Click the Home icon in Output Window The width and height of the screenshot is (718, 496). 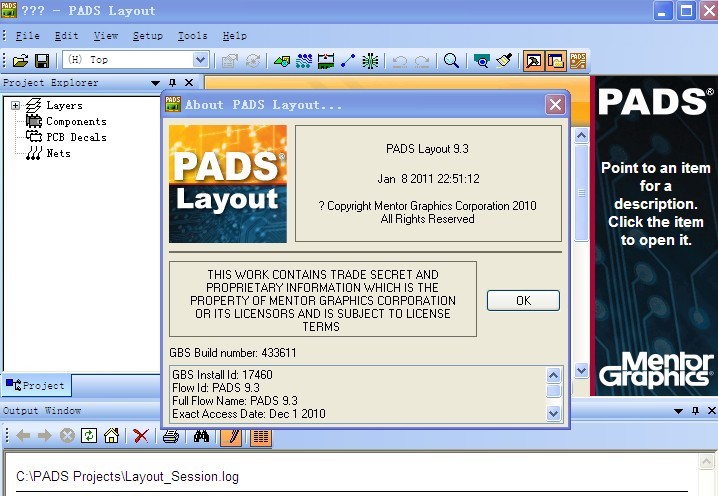click(x=111, y=436)
